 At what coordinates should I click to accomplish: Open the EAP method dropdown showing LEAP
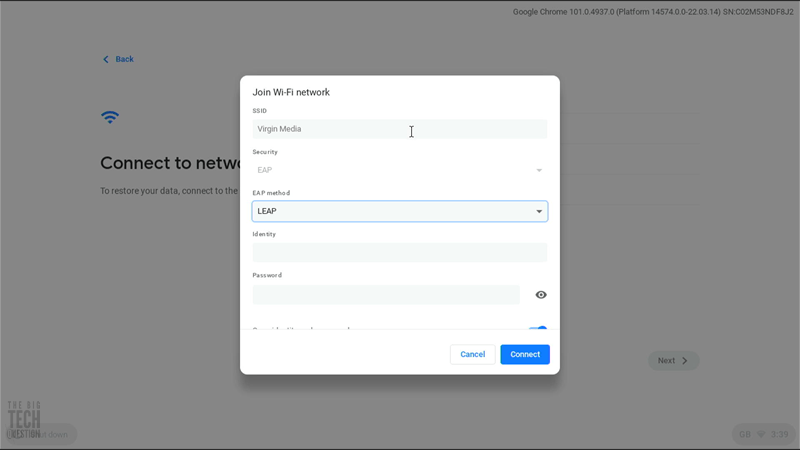399,211
